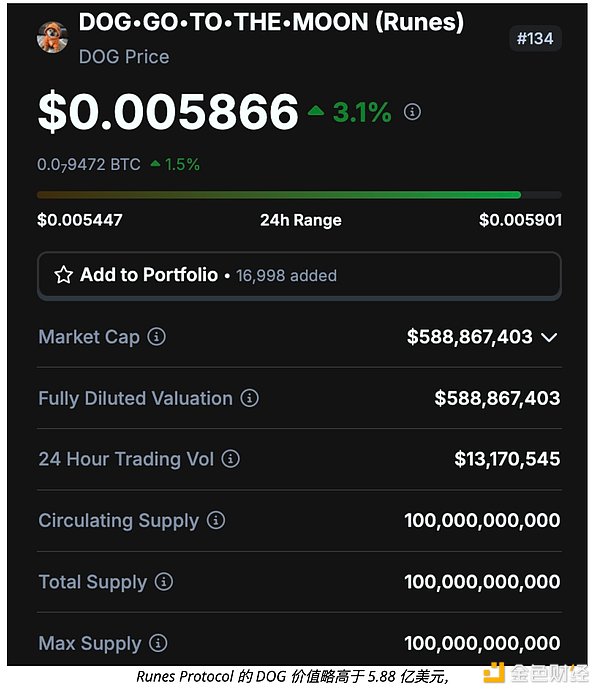Open Fully Diluted Valuation info icon
The width and height of the screenshot is (600, 694).
coord(250,398)
